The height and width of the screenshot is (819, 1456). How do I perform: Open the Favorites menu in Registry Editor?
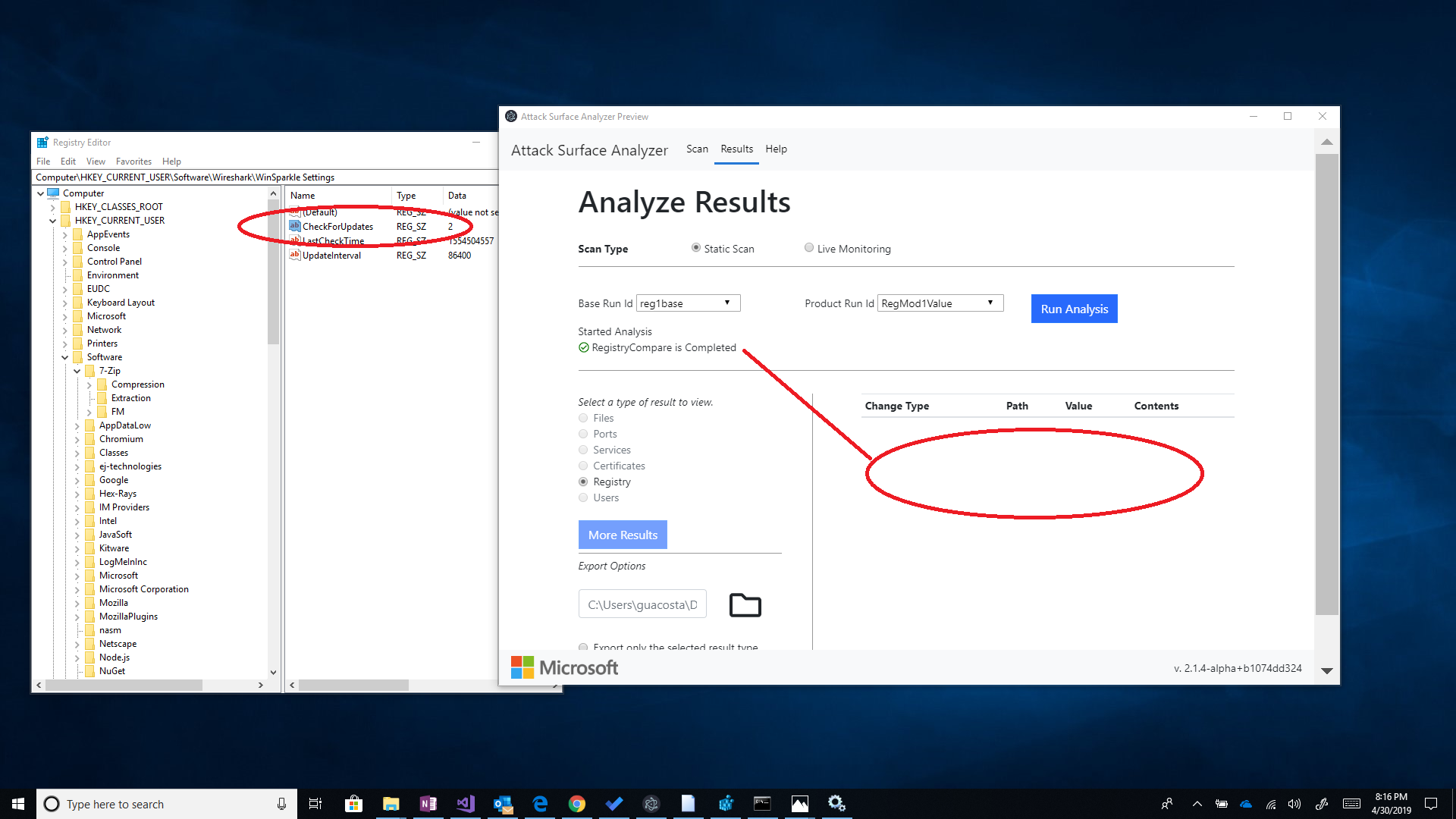(x=133, y=161)
